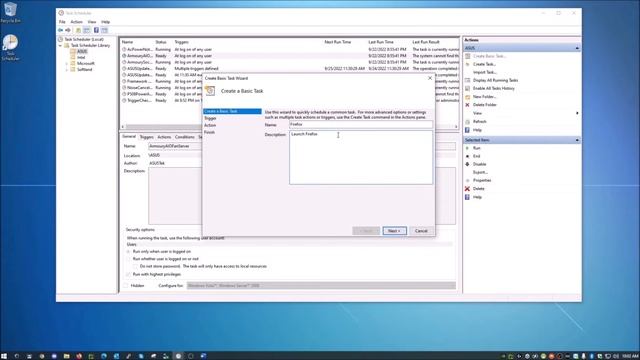Image resolution: width=640 pixels, height=360 pixels.
Task: Click the red Delete Folder X icon
Action: [468, 105]
